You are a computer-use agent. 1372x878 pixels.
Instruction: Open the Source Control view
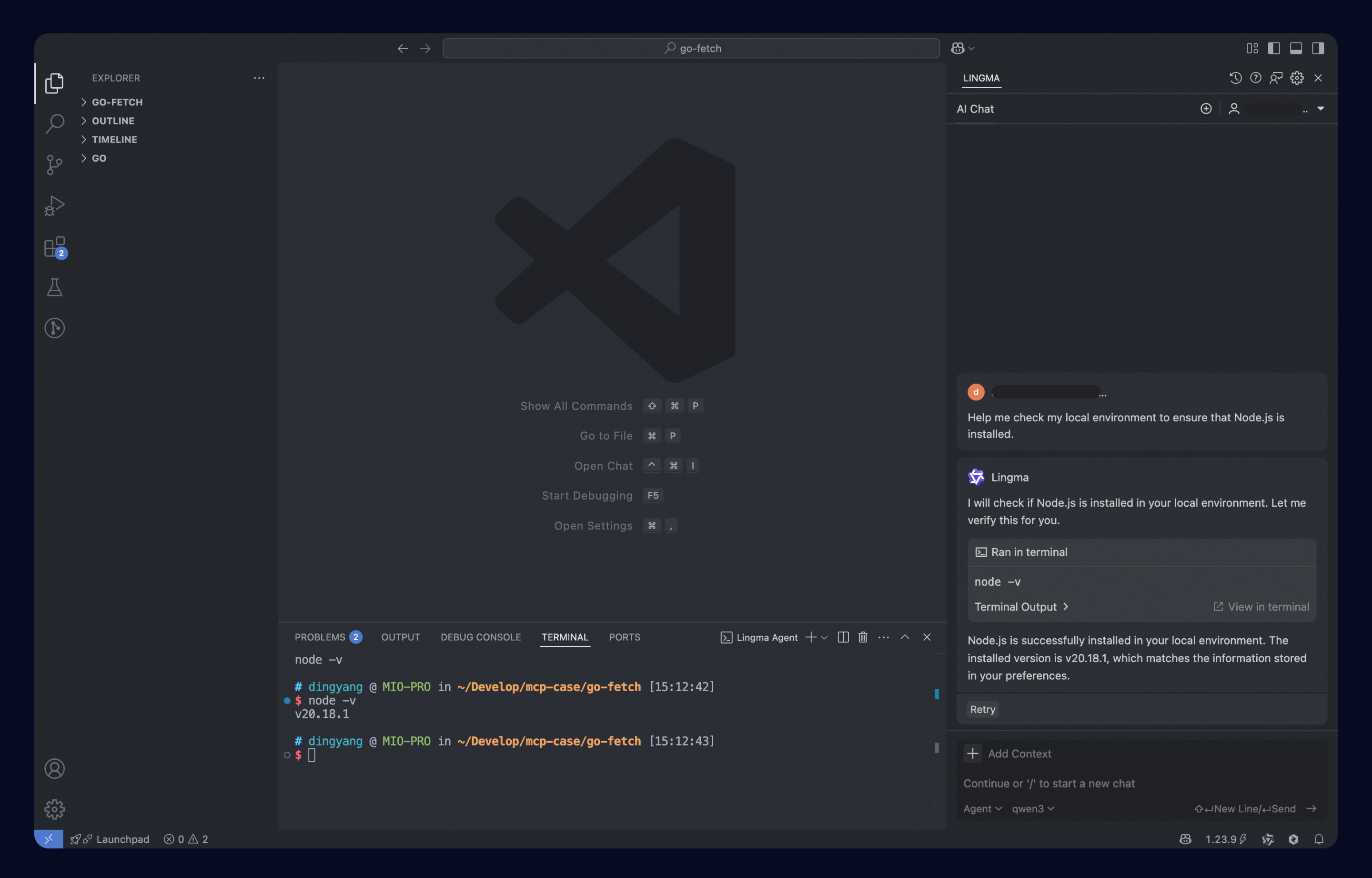54,165
